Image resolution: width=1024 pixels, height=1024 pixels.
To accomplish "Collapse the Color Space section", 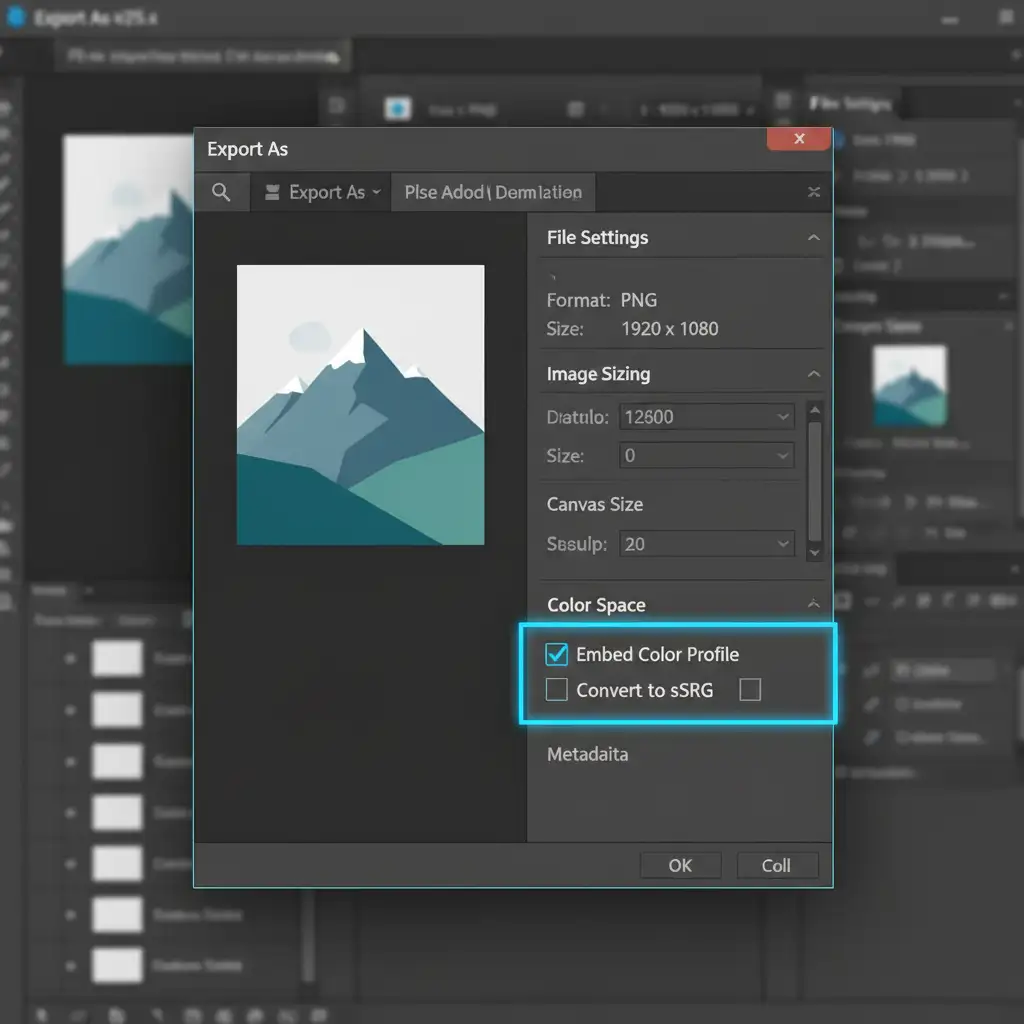I will coord(813,604).
